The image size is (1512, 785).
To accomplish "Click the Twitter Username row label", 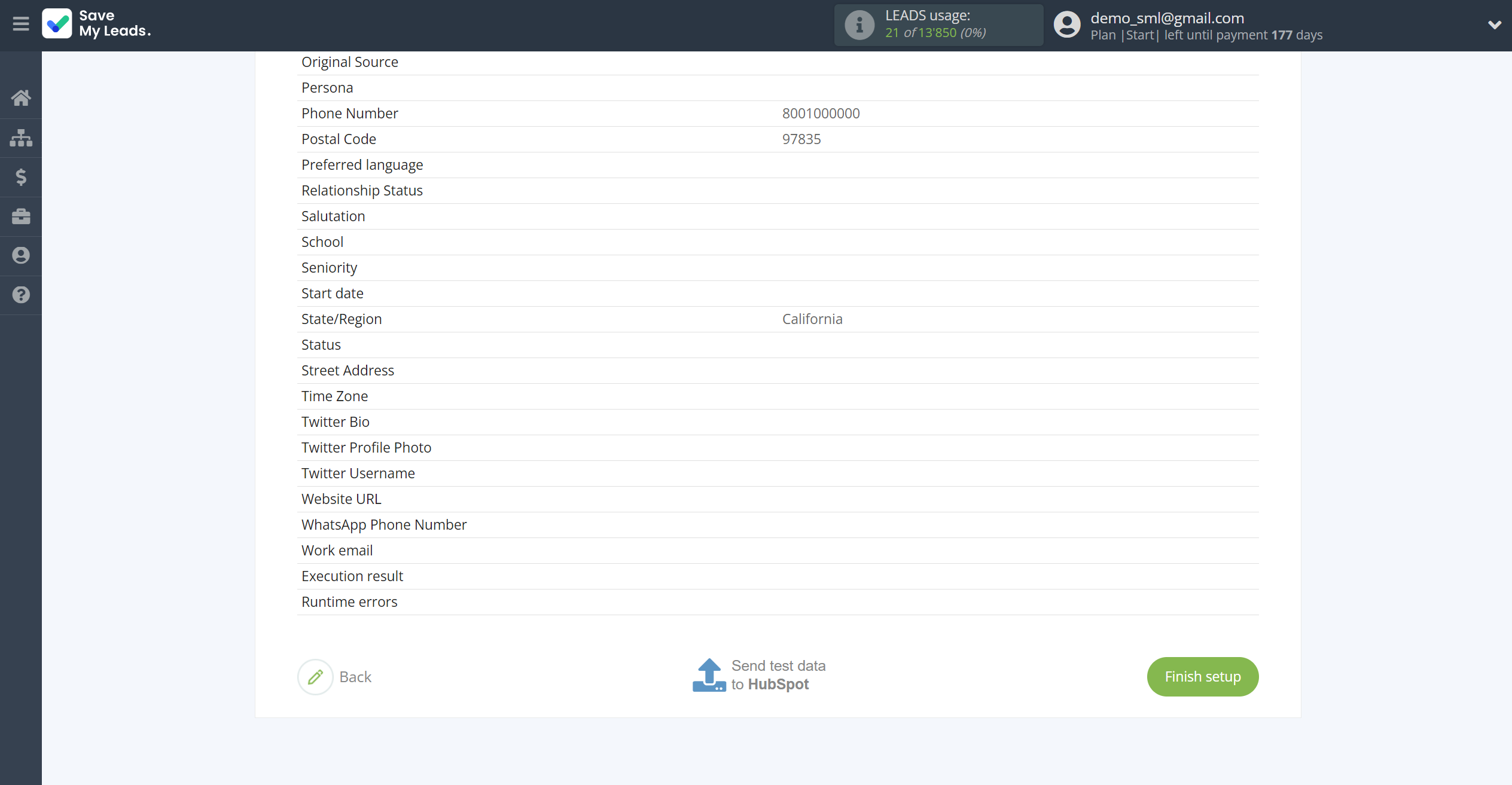I will click(x=358, y=474).
